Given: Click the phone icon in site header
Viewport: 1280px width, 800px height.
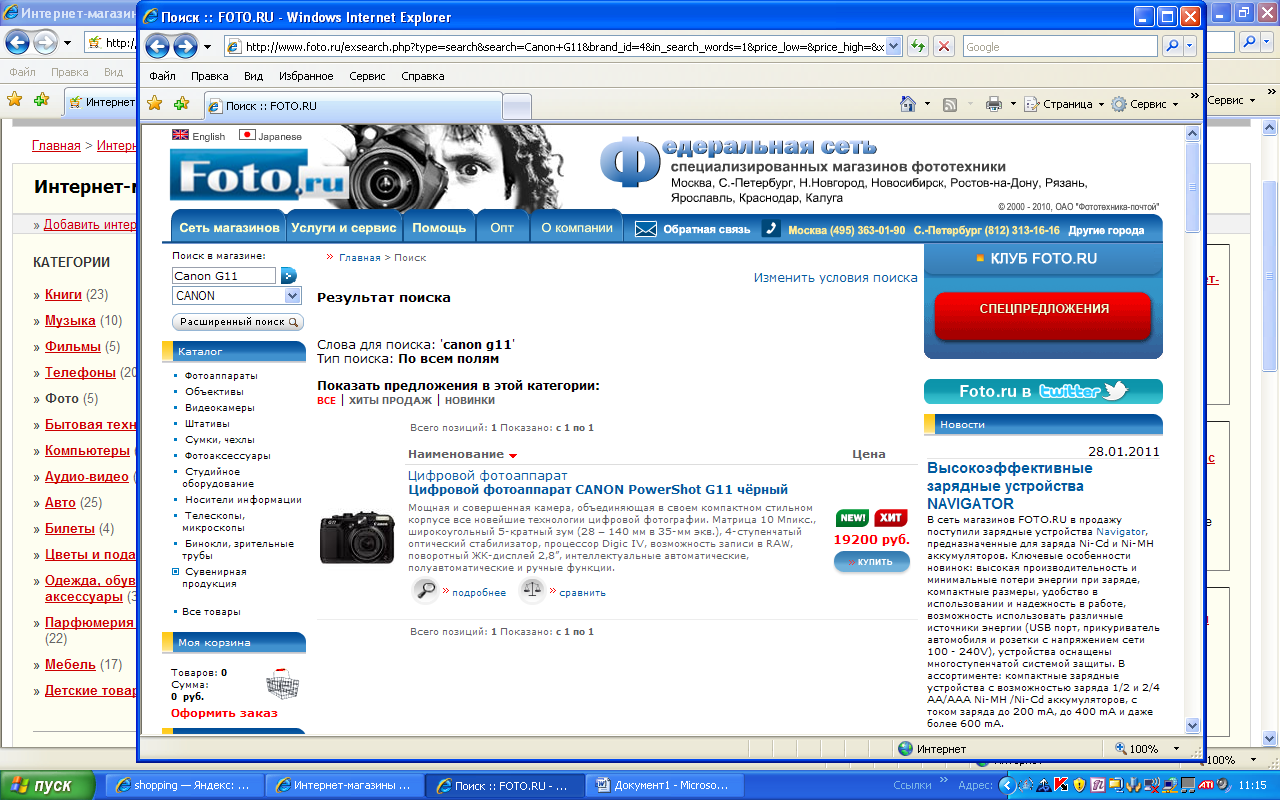Looking at the screenshot, I should 771,229.
